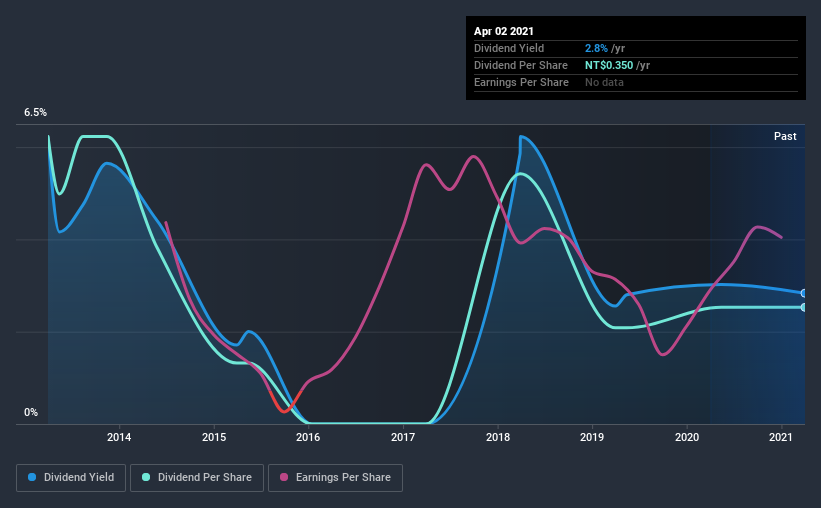Click the teal Dividend Per Share endpoint marker
The width and height of the screenshot is (821, 508).
pyautogui.click(x=804, y=307)
